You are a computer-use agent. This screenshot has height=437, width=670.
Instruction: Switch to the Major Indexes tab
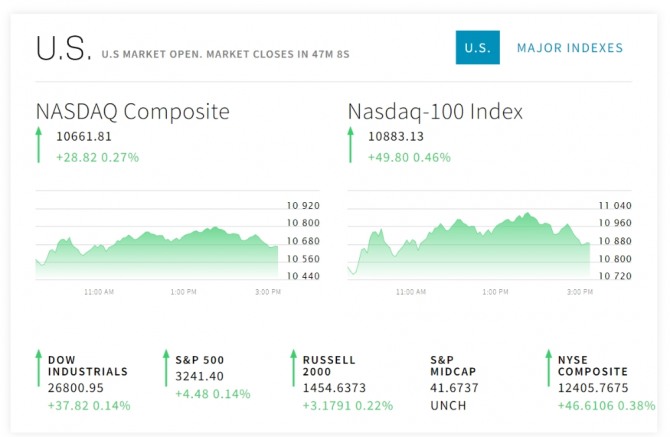click(x=569, y=48)
